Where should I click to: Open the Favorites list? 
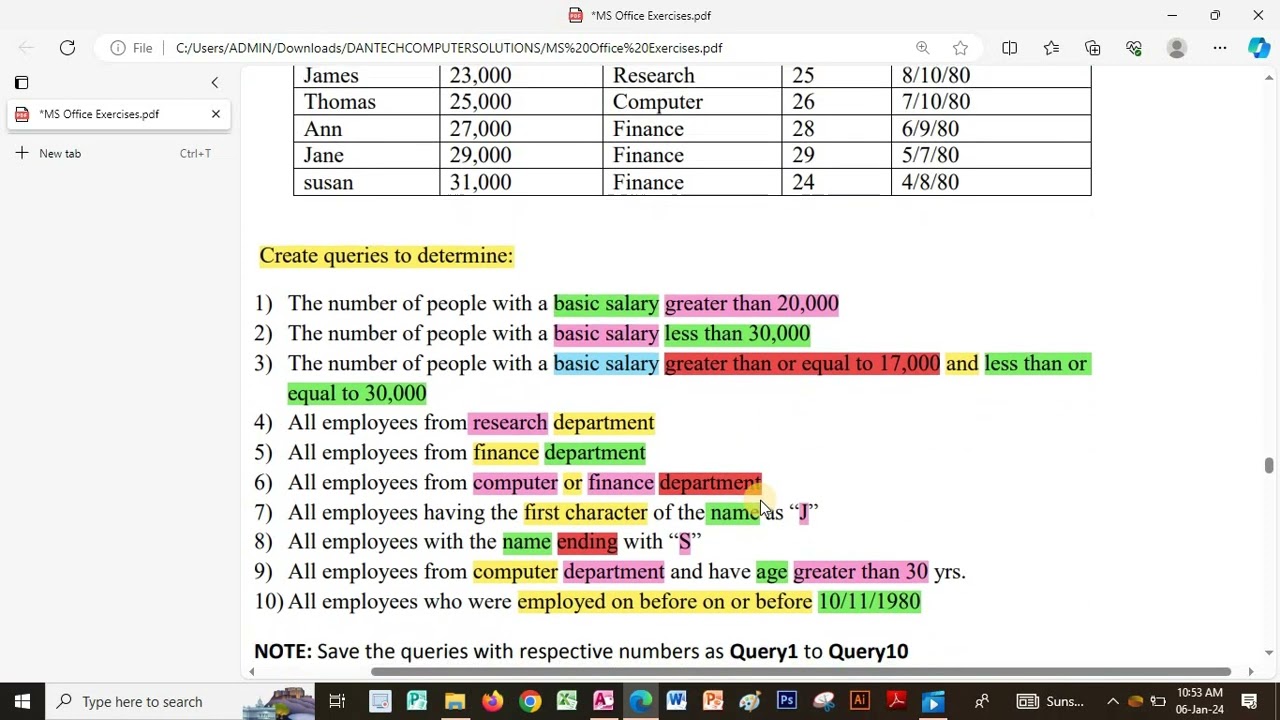point(1051,48)
